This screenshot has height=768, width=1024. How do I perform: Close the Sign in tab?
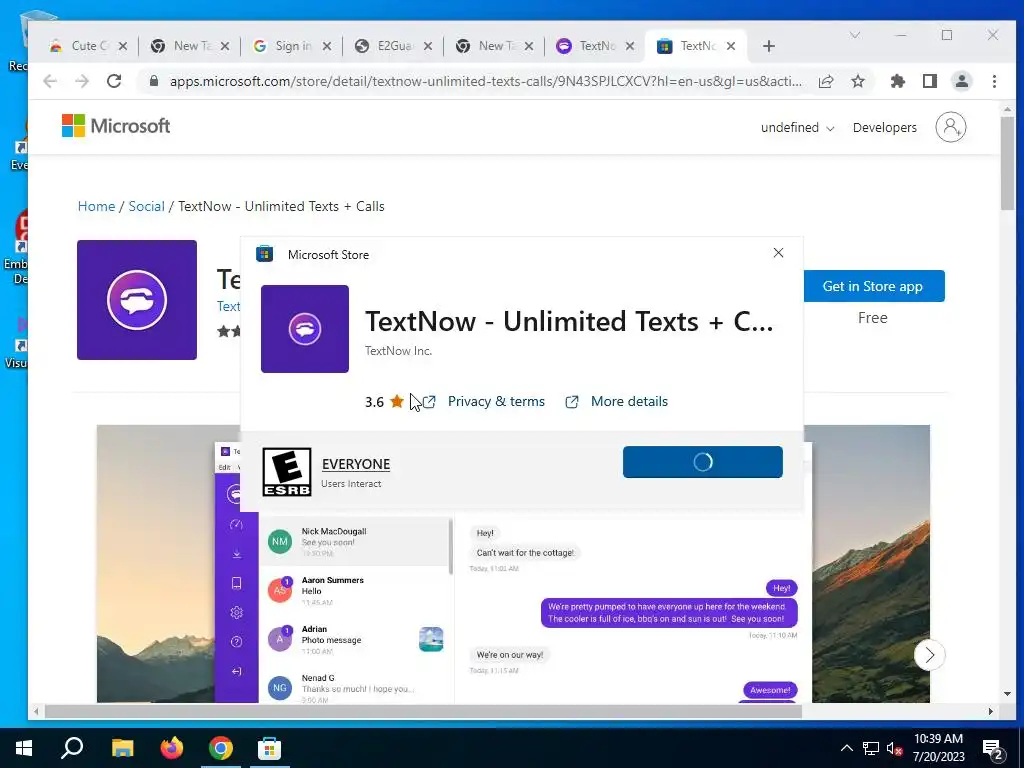327,46
